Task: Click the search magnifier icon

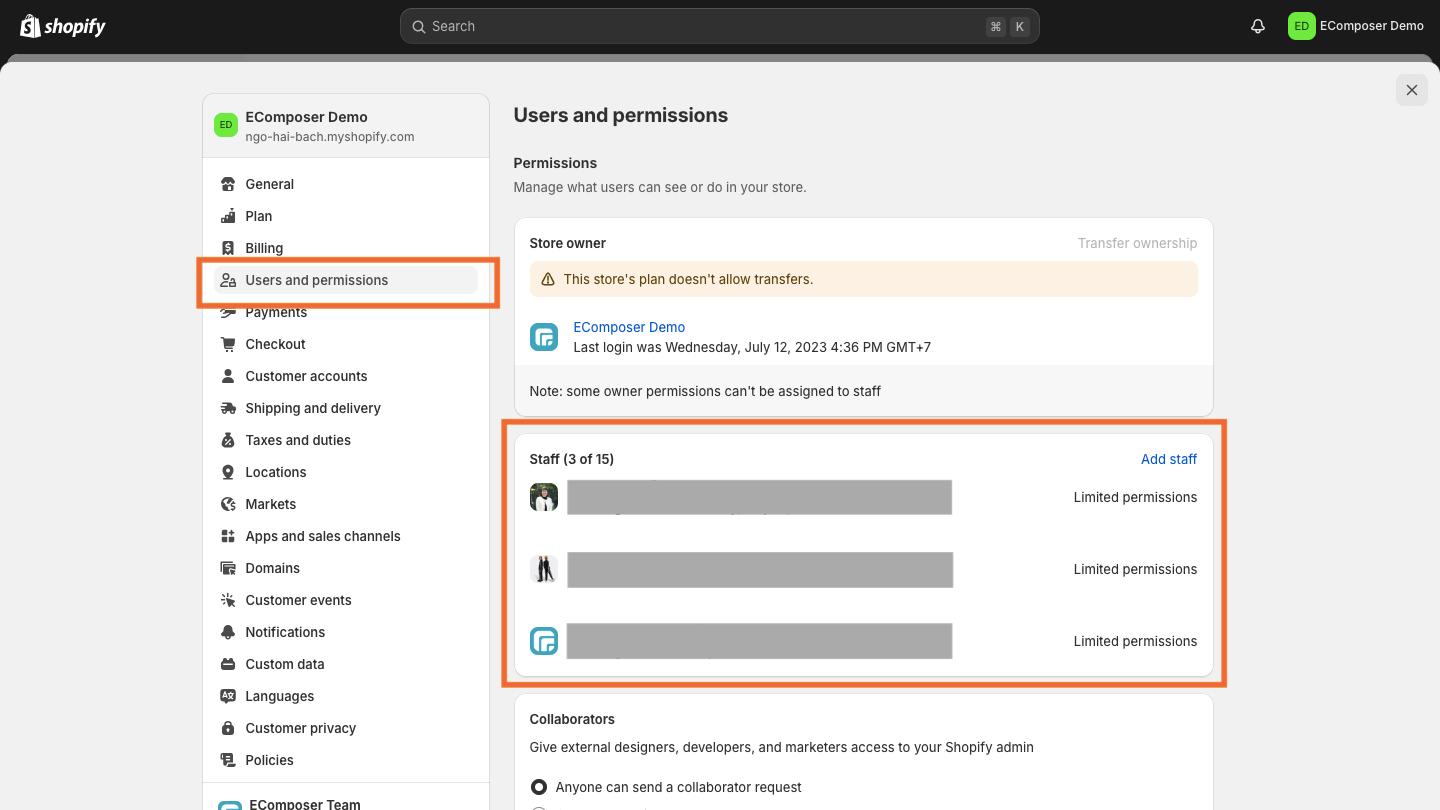Action: [419, 27]
